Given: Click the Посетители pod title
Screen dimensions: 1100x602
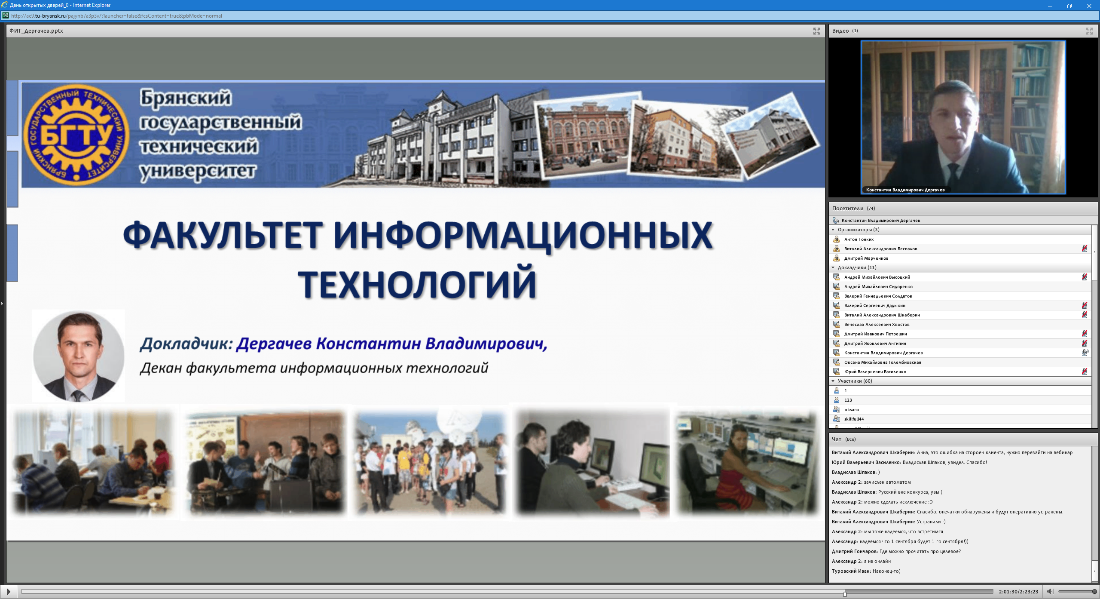Looking at the screenshot, I should point(853,208).
